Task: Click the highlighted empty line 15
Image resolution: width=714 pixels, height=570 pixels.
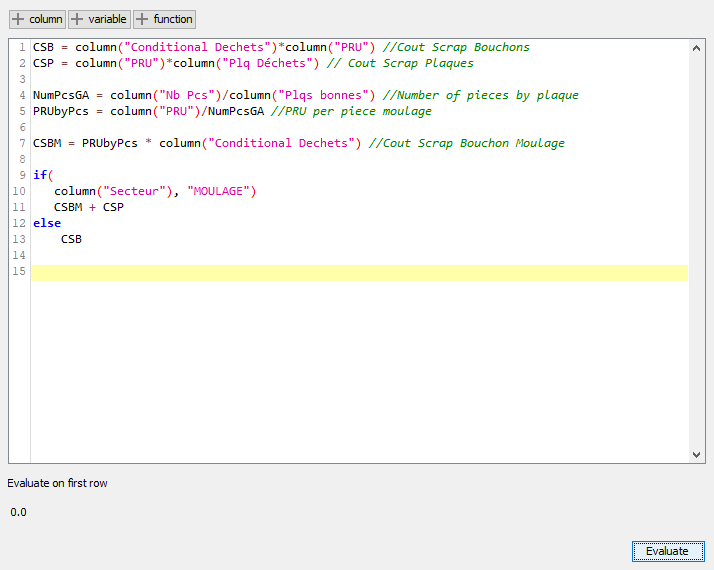Action: (359, 273)
